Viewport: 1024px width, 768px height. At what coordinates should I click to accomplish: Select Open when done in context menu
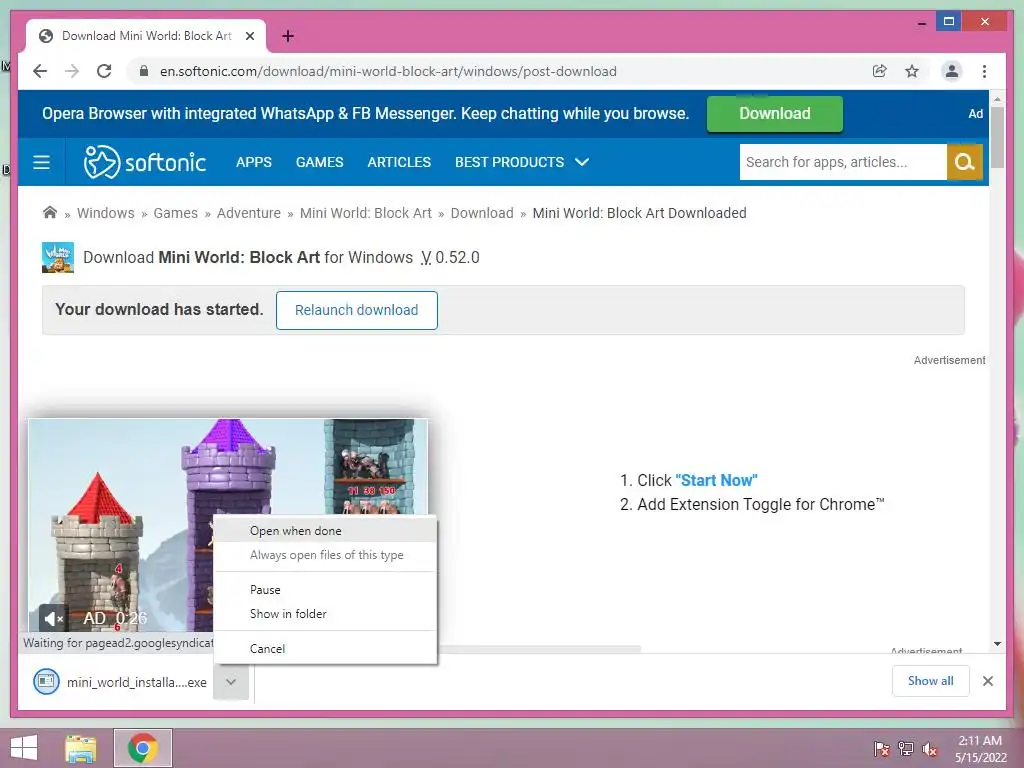[325, 531]
